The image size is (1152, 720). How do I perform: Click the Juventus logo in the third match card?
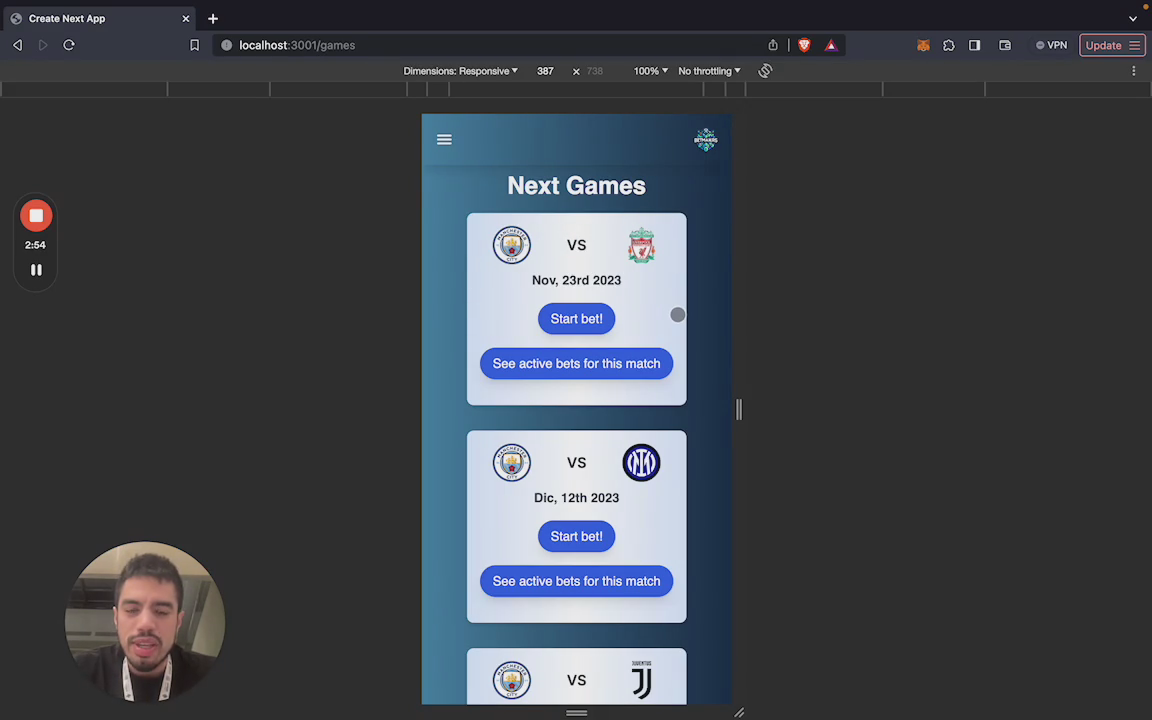point(641,680)
